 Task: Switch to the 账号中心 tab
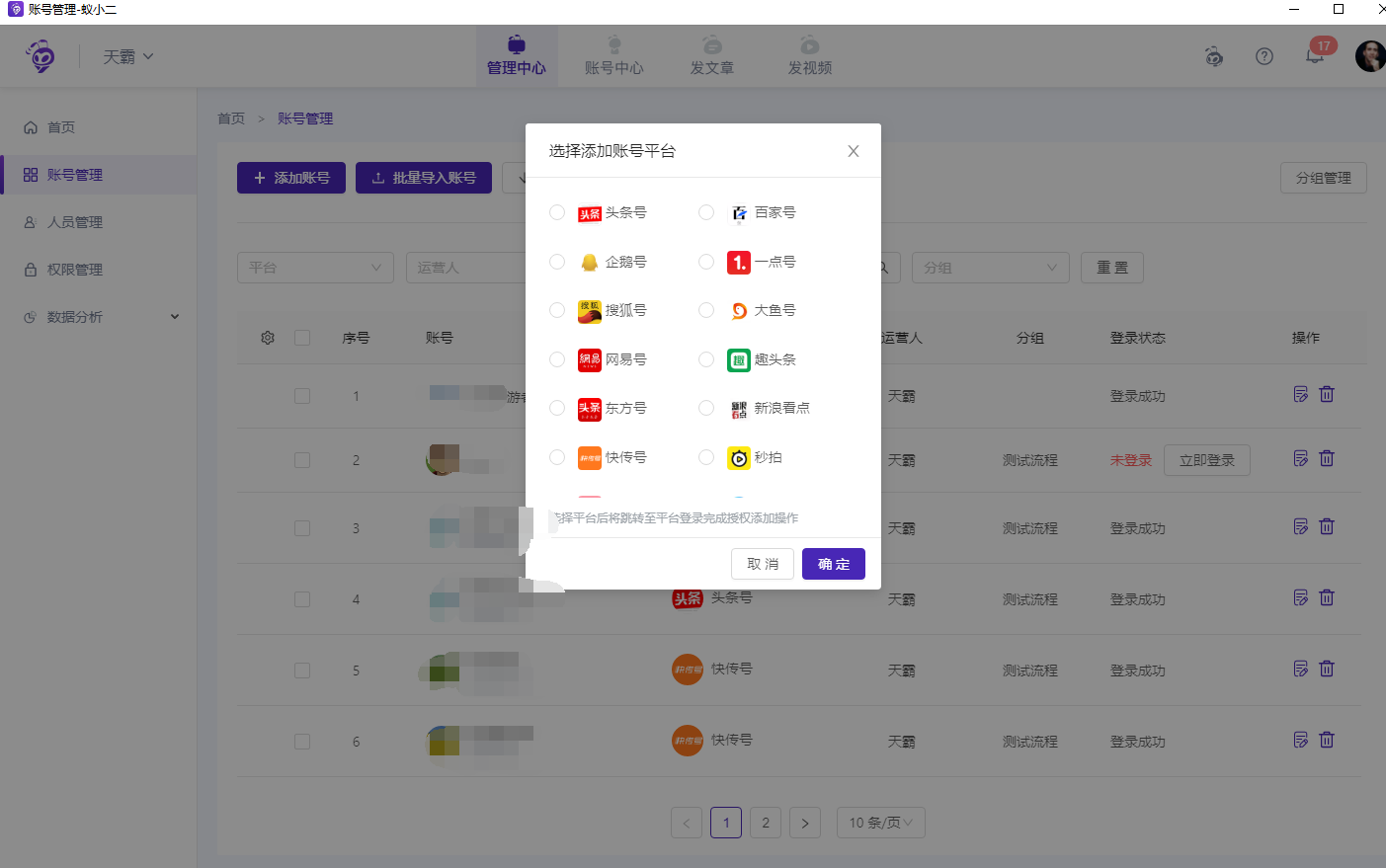[614, 56]
